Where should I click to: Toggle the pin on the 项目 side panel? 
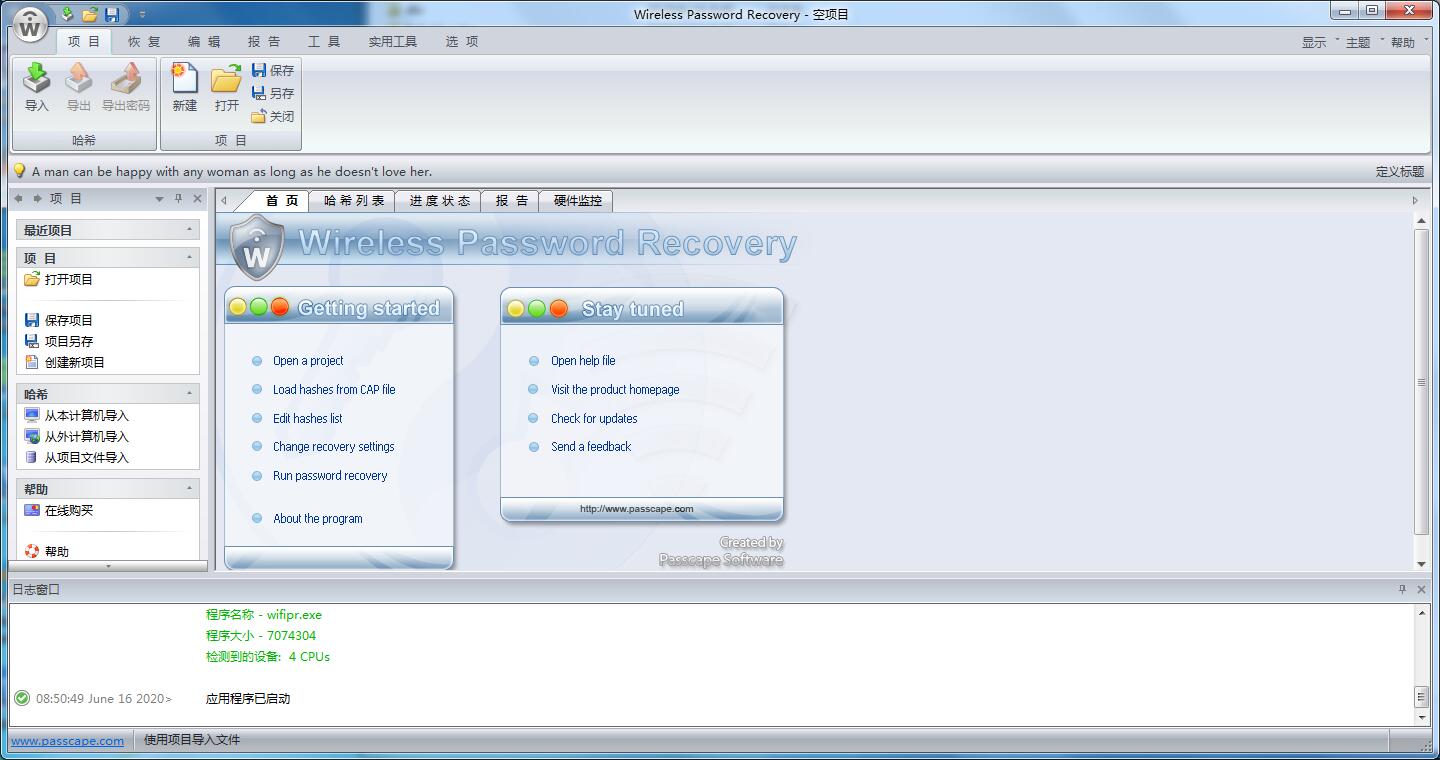pos(178,199)
